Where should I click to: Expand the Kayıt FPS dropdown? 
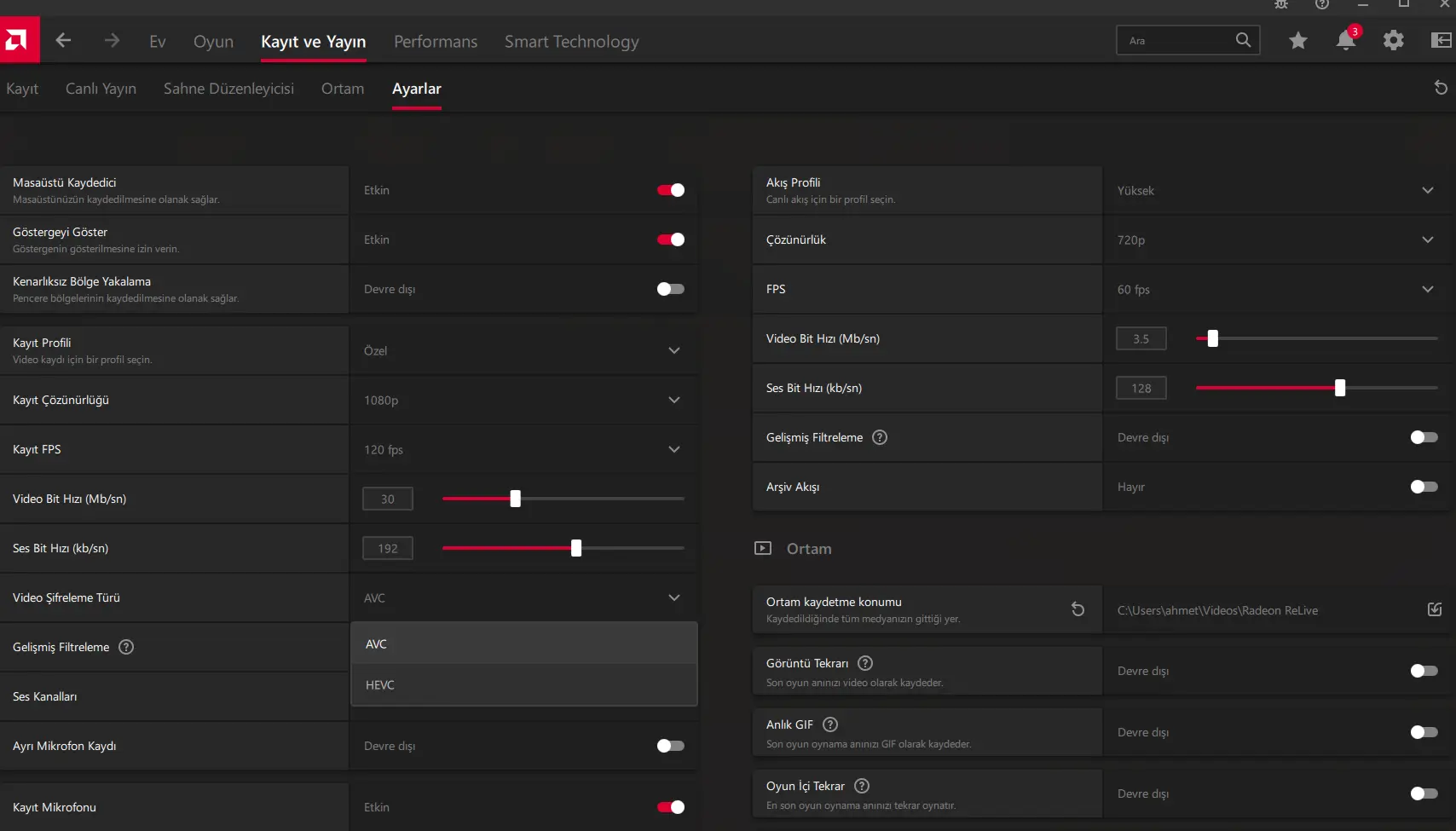point(523,449)
